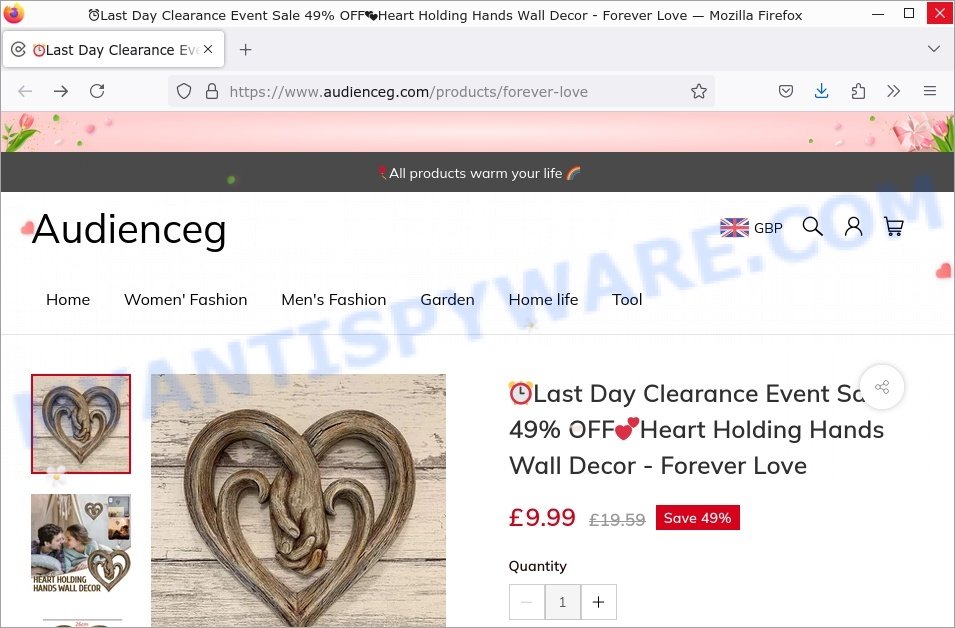
Task: Save page to Pocket icon
Action: click(786, 91)
